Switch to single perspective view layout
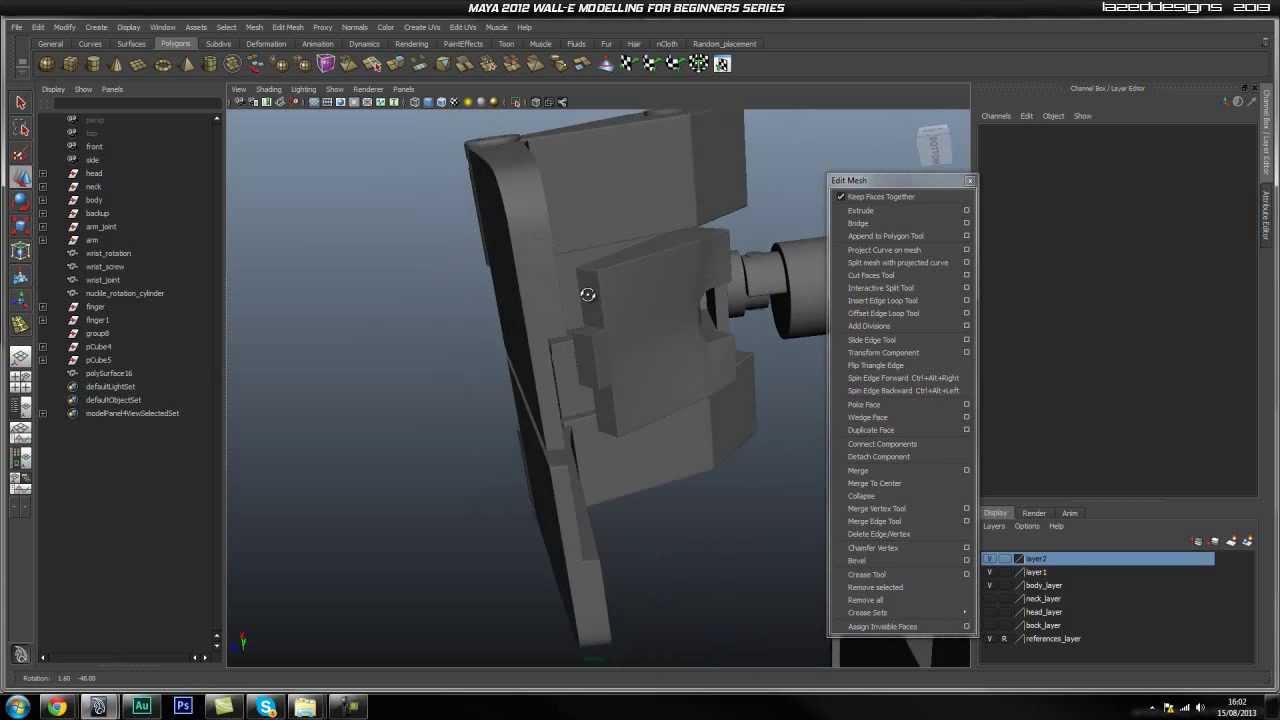This screenshot has width=1280, height=720. 21,357
